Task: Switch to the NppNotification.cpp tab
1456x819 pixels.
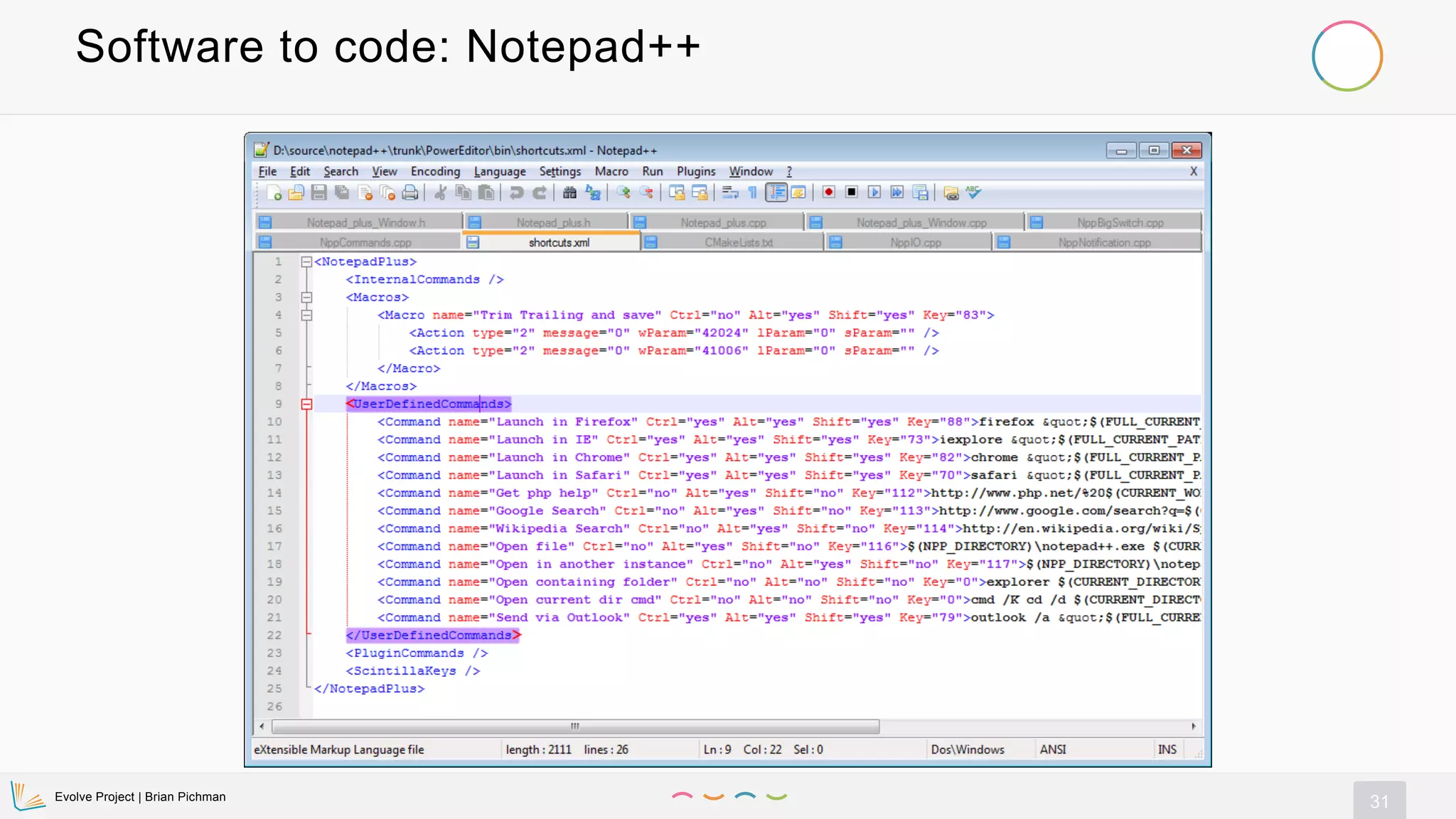Action: click(x=1098, y=242)
